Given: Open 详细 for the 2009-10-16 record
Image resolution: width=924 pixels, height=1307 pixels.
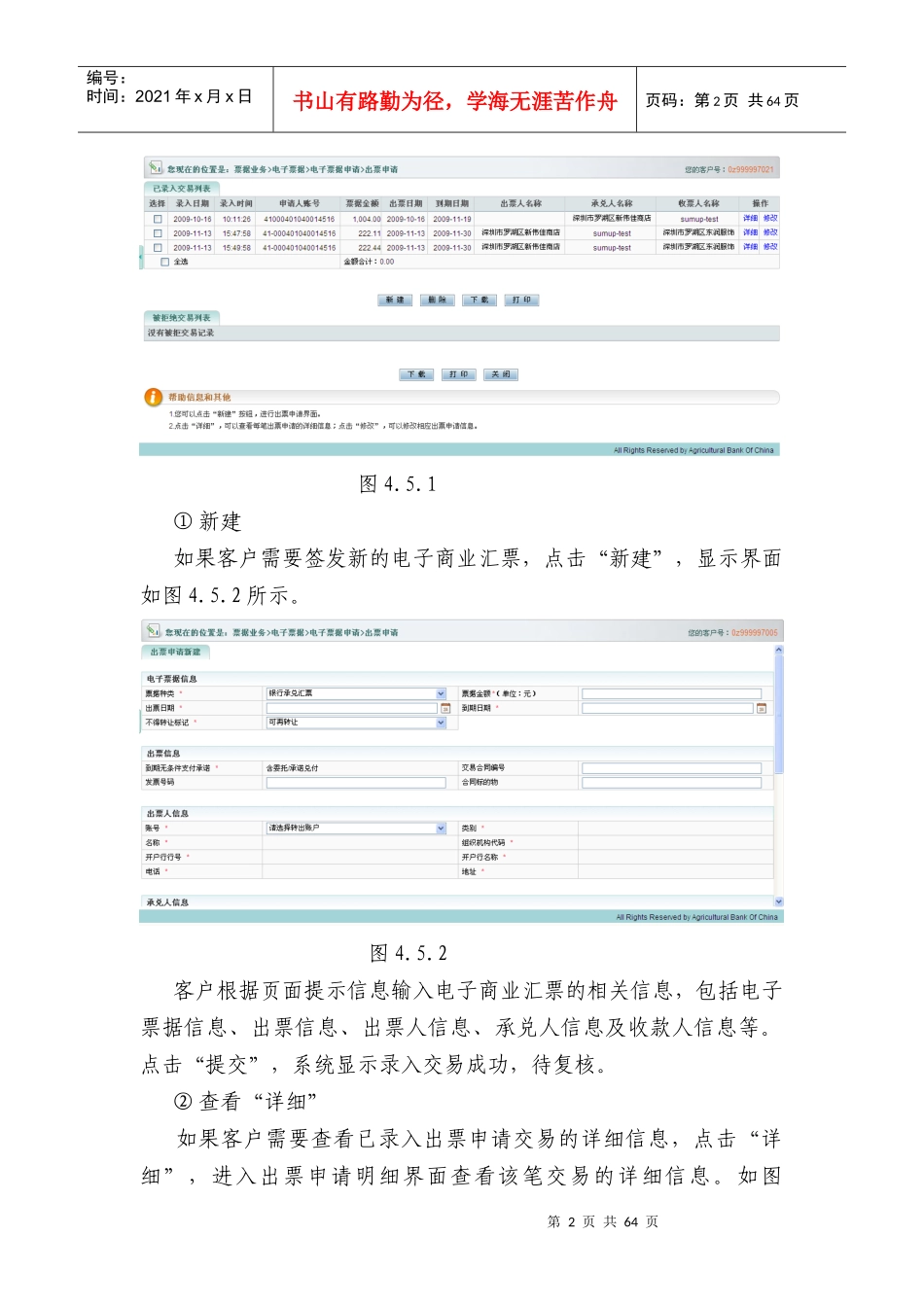Looking at the screenshot, I should pyautogui.click(x=750, y=218).
